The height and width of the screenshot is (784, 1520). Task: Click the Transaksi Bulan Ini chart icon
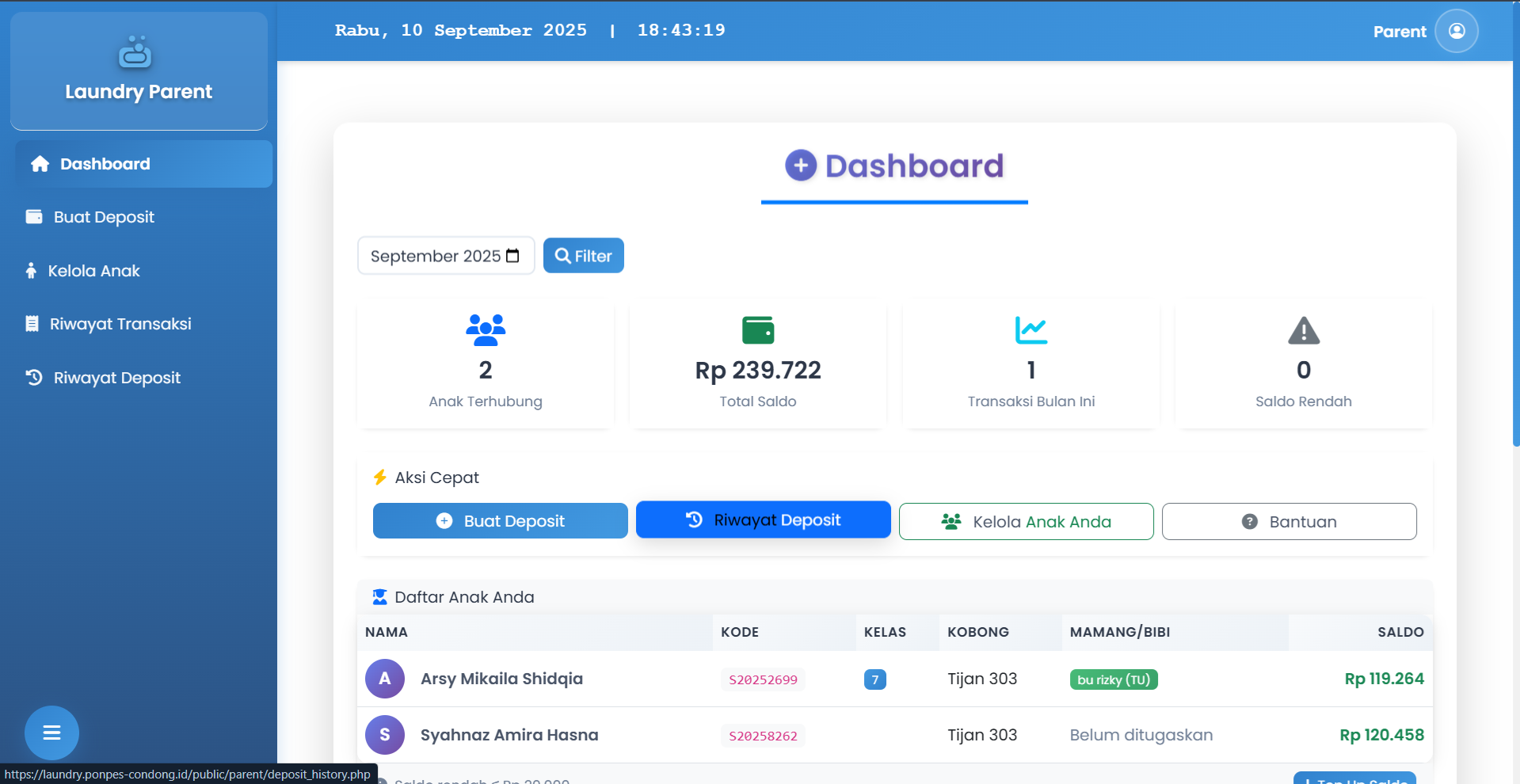click(x=1030, y=330)
